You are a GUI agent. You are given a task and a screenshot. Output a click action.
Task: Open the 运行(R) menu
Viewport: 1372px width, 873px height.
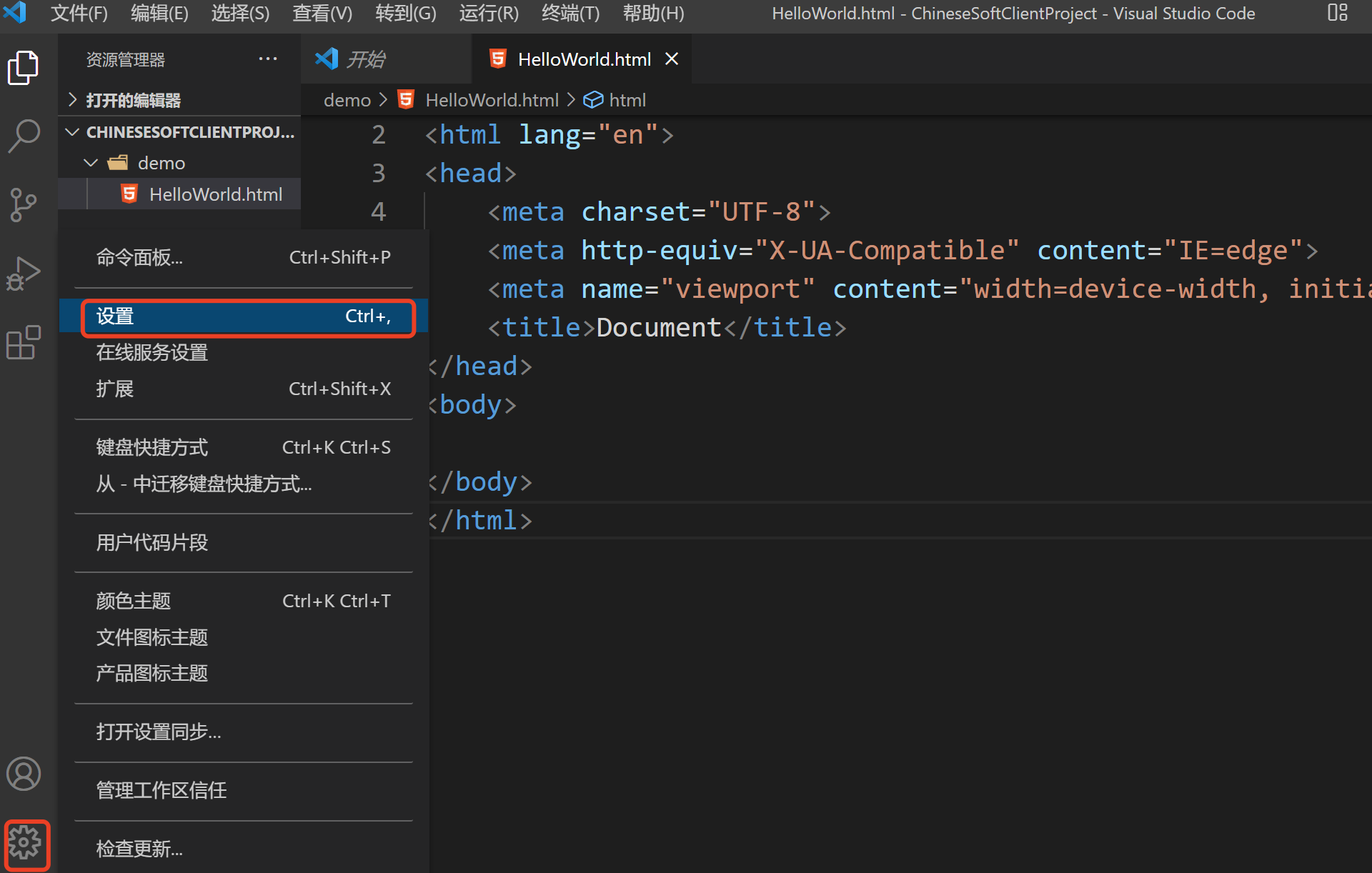[x=489, y=13]
